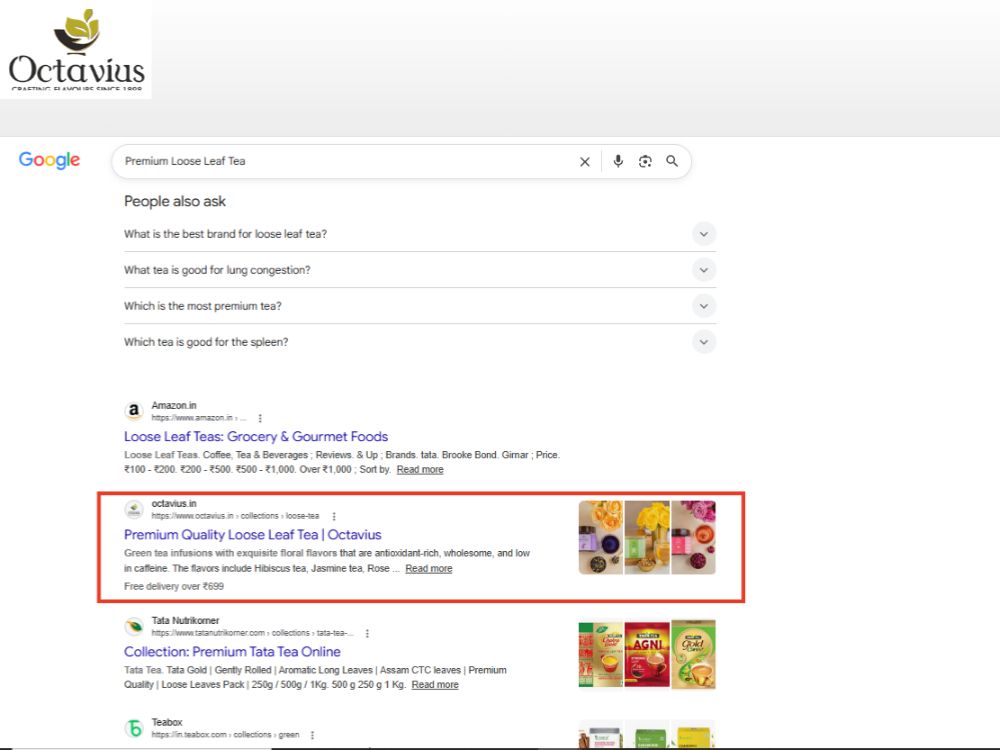Open "Collection: Premium Tata Tea Online" link
Screen dimensions: 1000x750
click(232, 652)
